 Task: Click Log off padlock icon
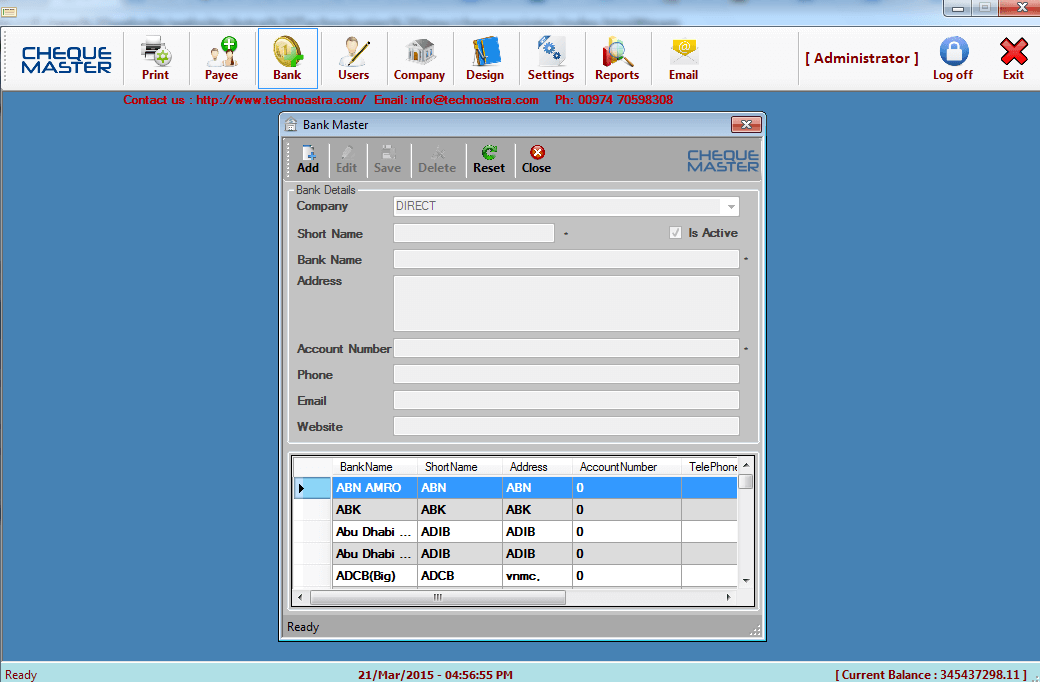click(953, 52)
